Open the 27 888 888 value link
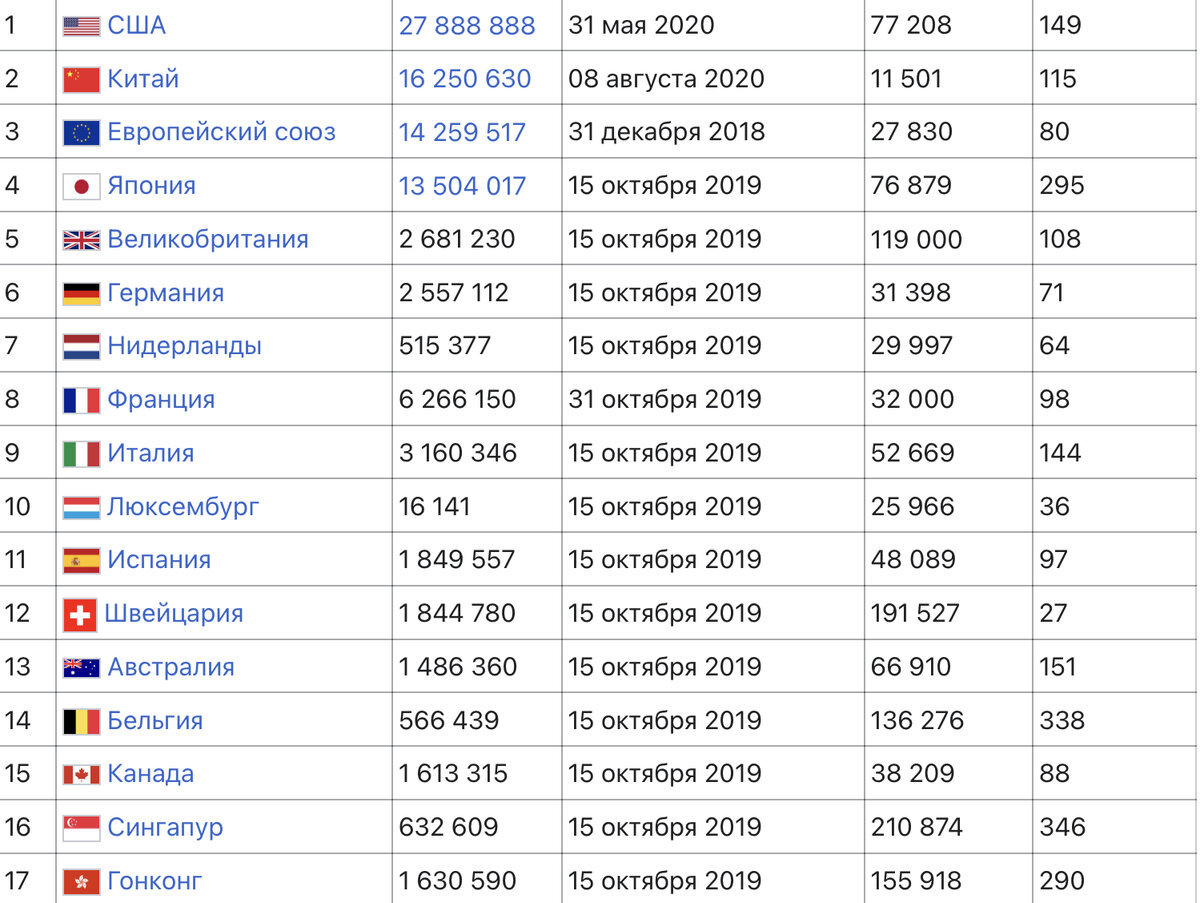The width and height of the screenshot is (1200, 903). 467,25
